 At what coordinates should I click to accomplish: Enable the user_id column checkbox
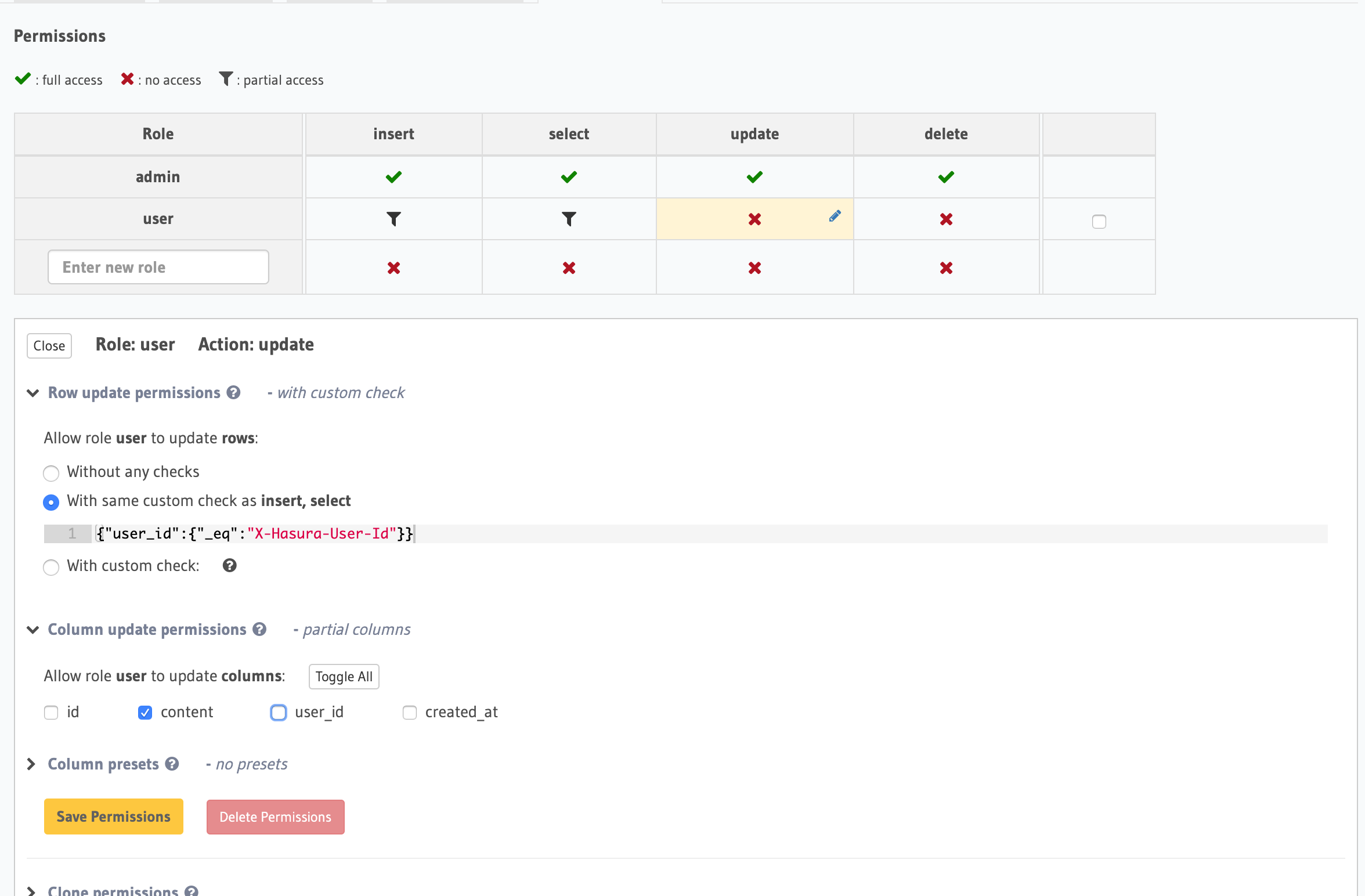coord(279,713)
